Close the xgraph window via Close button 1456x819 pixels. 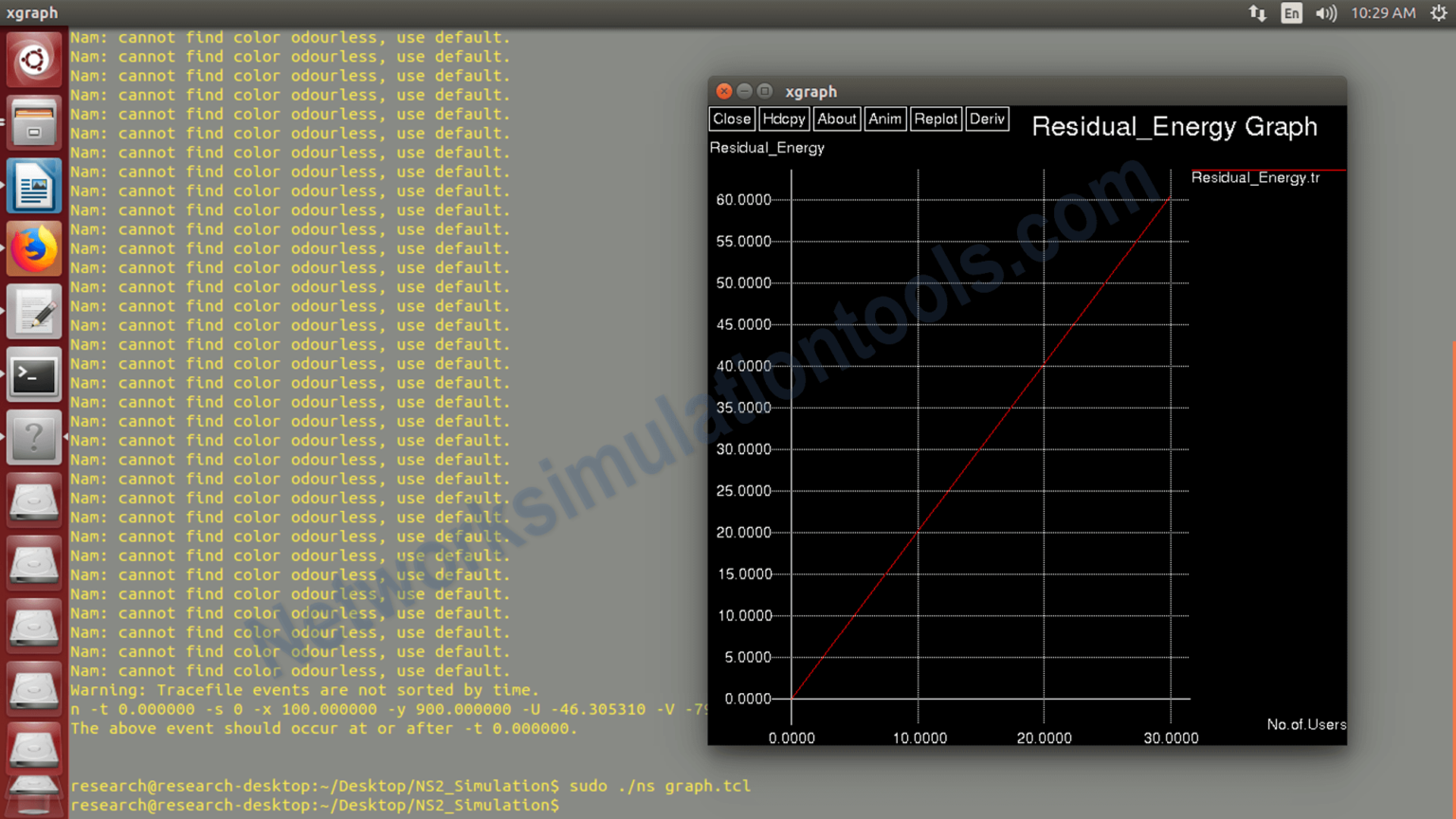point(731,118)
